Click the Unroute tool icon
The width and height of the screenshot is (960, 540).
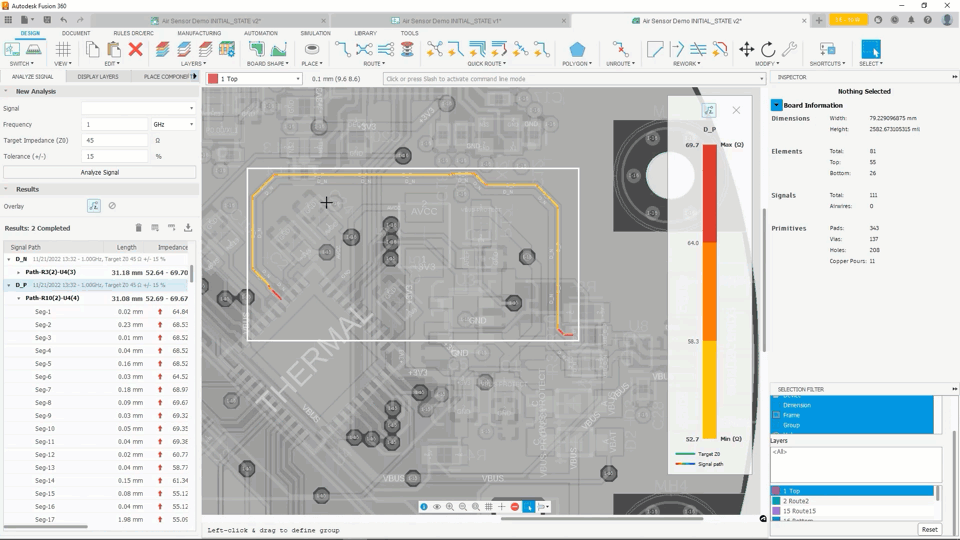pyautogui.click(x=620, y=49)
